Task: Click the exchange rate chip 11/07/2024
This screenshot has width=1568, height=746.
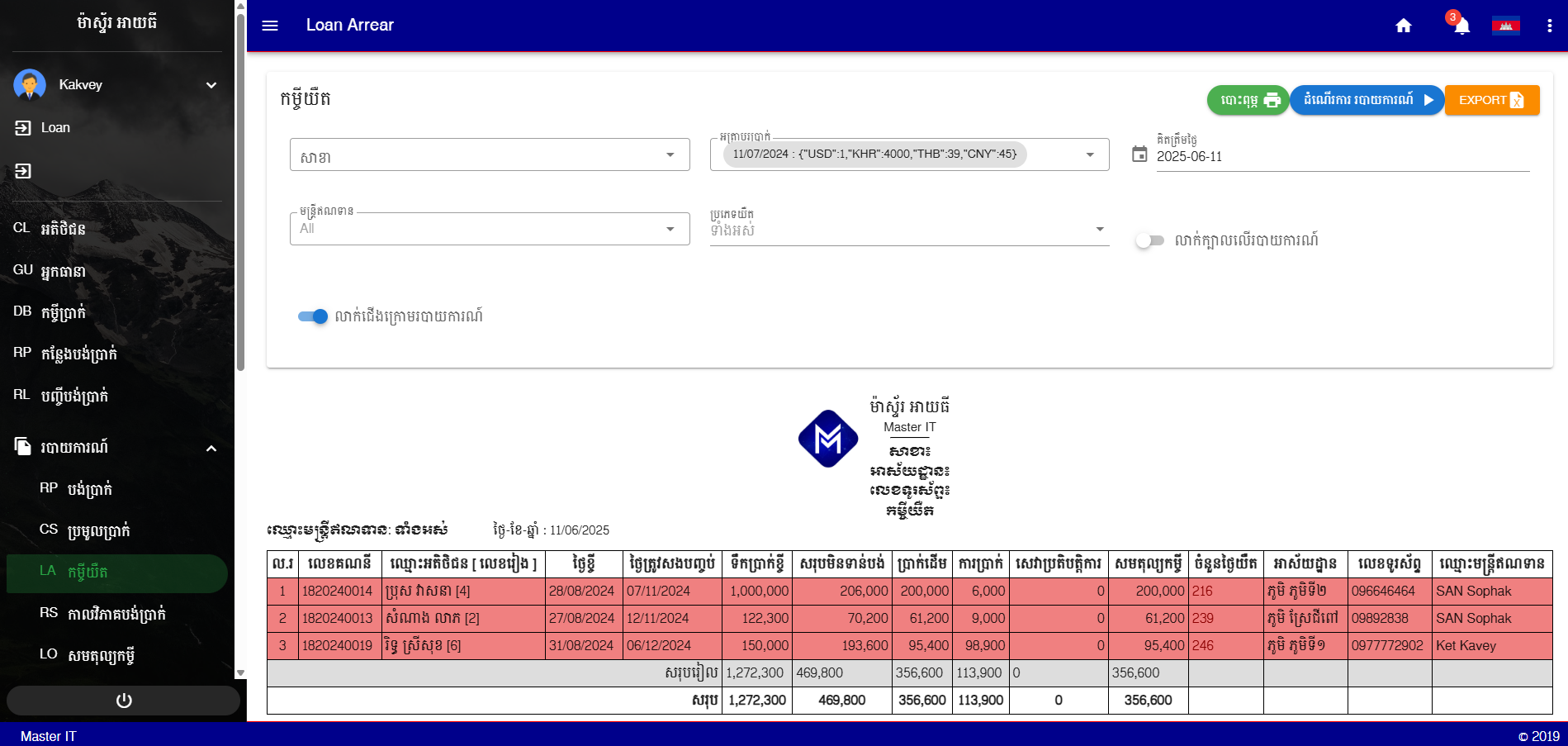Action: (874, 154)
